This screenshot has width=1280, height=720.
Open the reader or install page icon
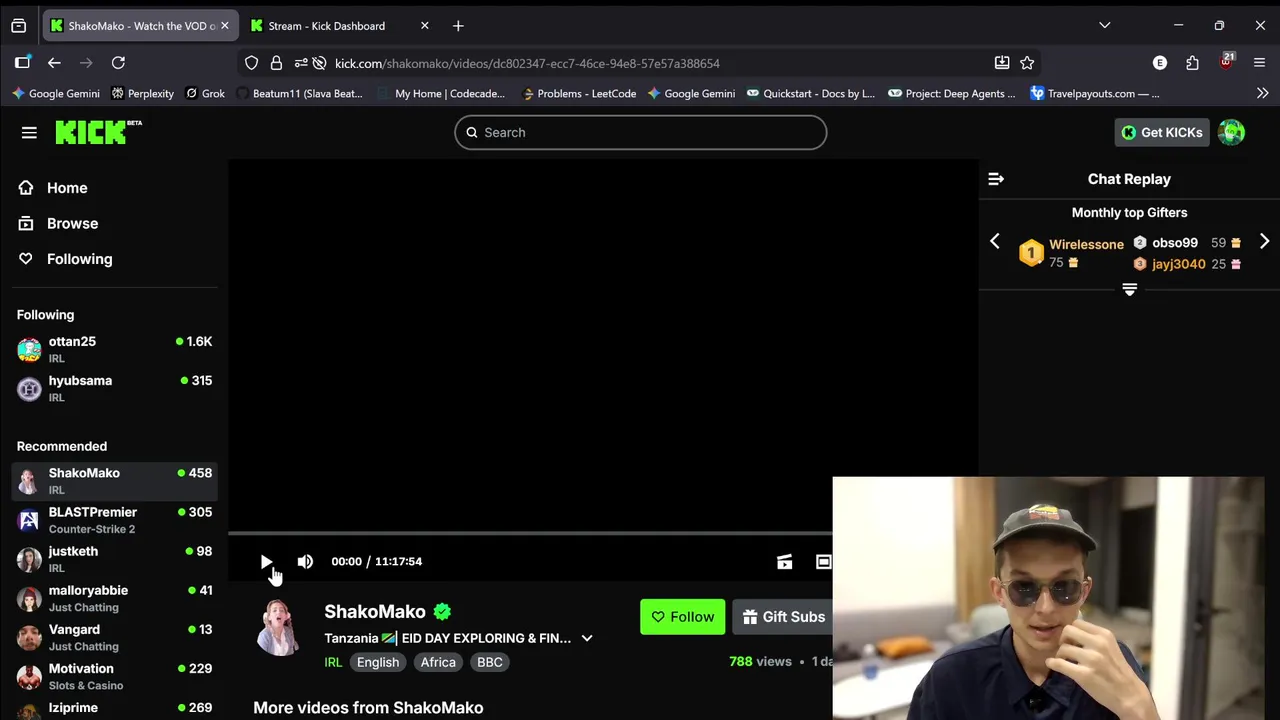[x=1002, y=63]
